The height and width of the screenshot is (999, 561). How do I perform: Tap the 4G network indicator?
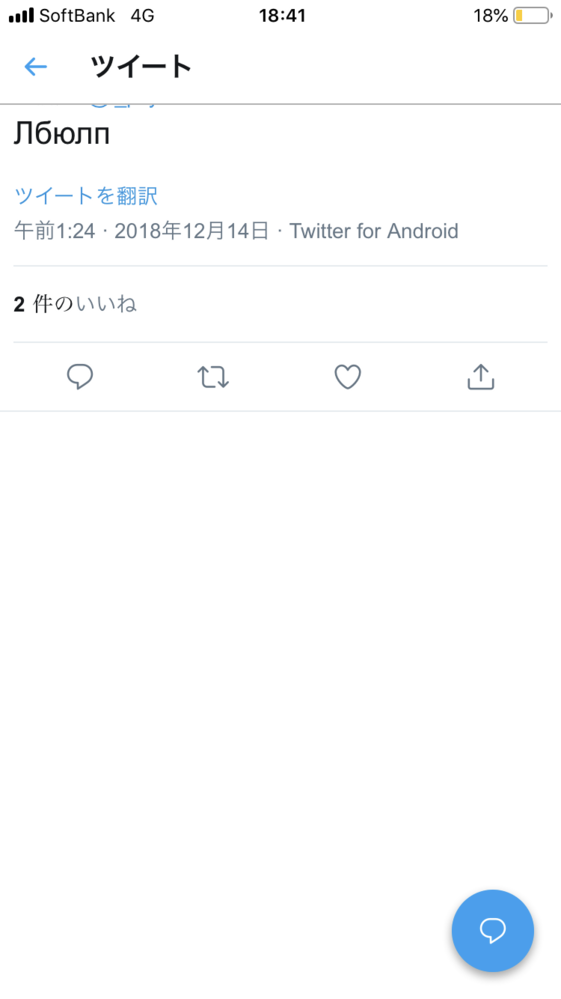pyautogui.click(x=143, y=16)
